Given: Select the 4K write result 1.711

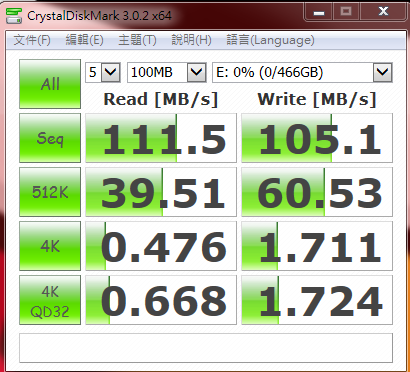Looking at the screenshot, I should (x=317, y=246).
